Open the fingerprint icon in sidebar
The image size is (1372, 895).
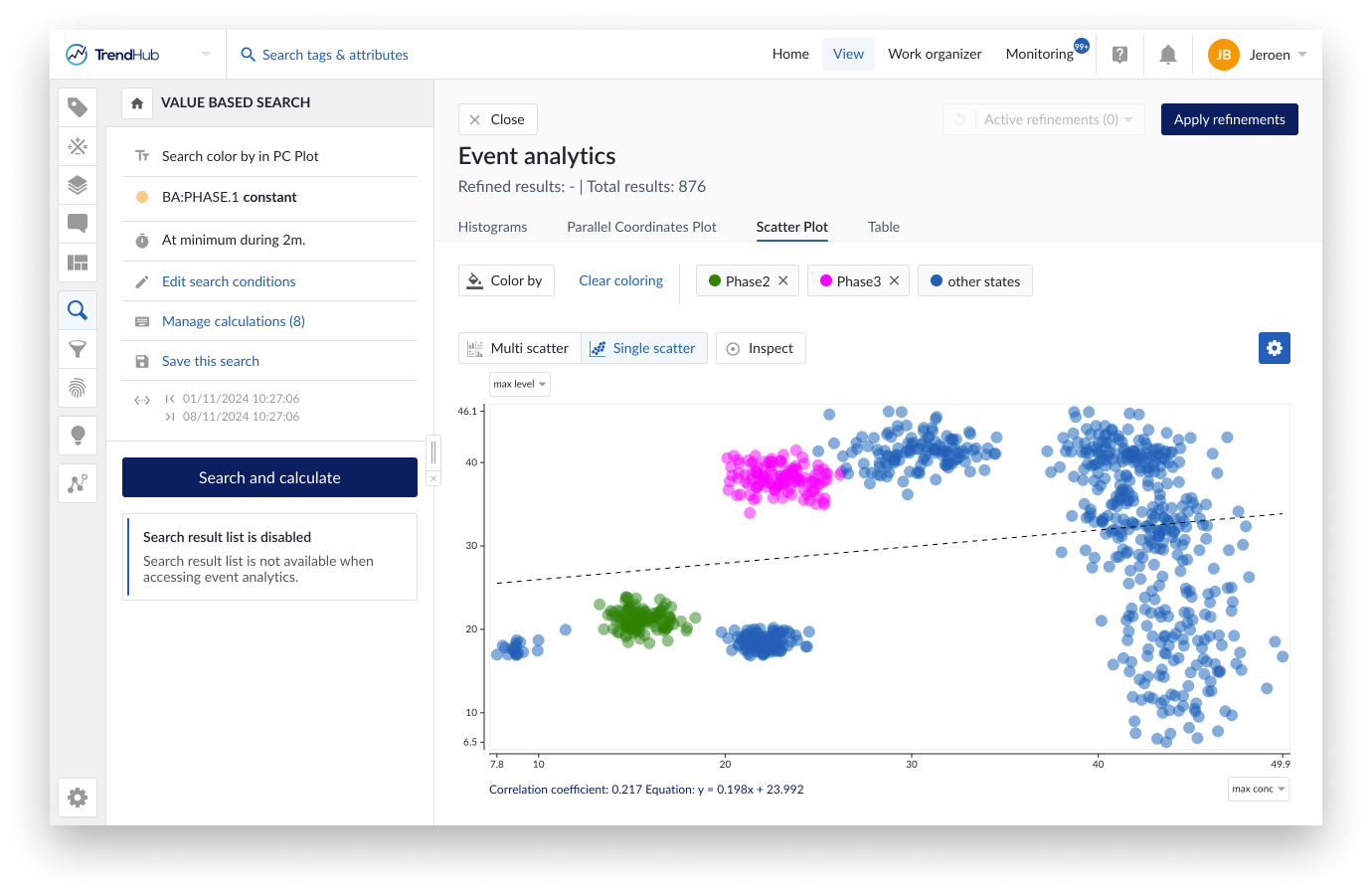(78, 387)
